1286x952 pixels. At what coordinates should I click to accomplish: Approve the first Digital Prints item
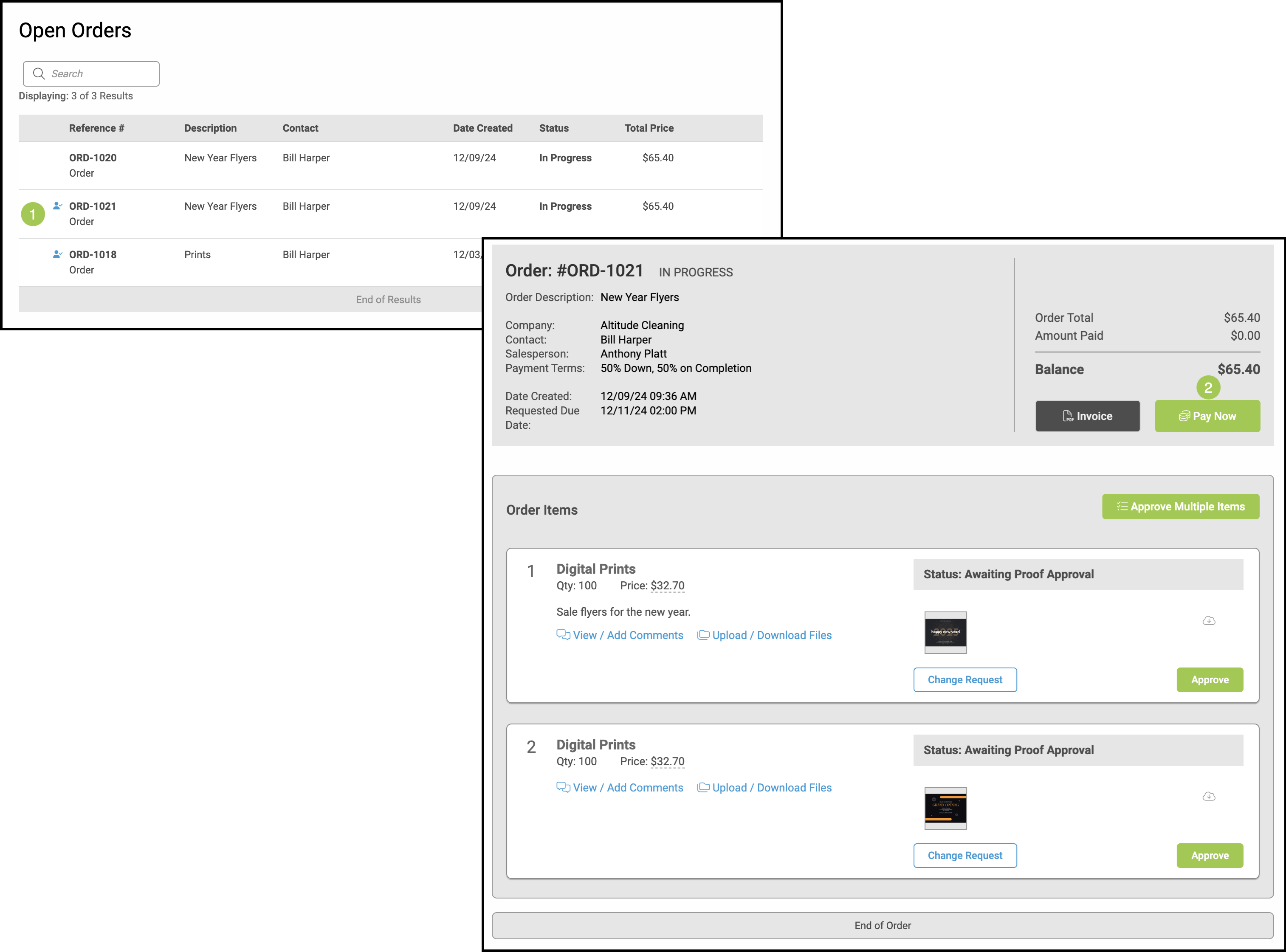1209,680
